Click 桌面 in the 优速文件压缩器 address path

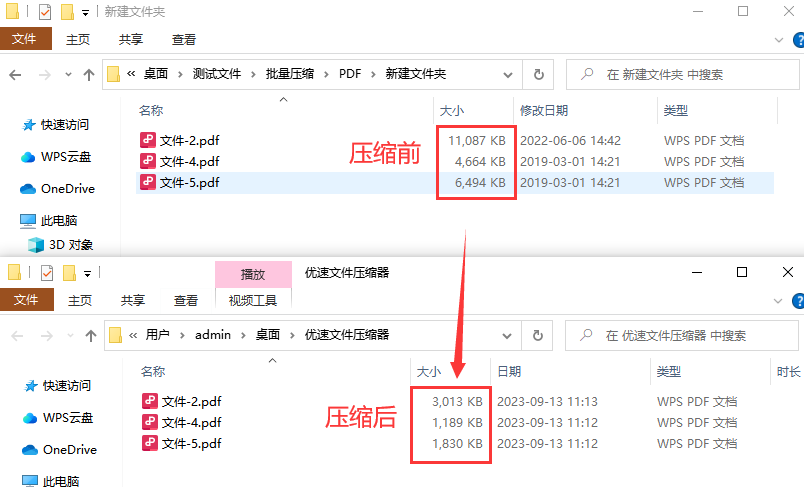coord(268,335)
